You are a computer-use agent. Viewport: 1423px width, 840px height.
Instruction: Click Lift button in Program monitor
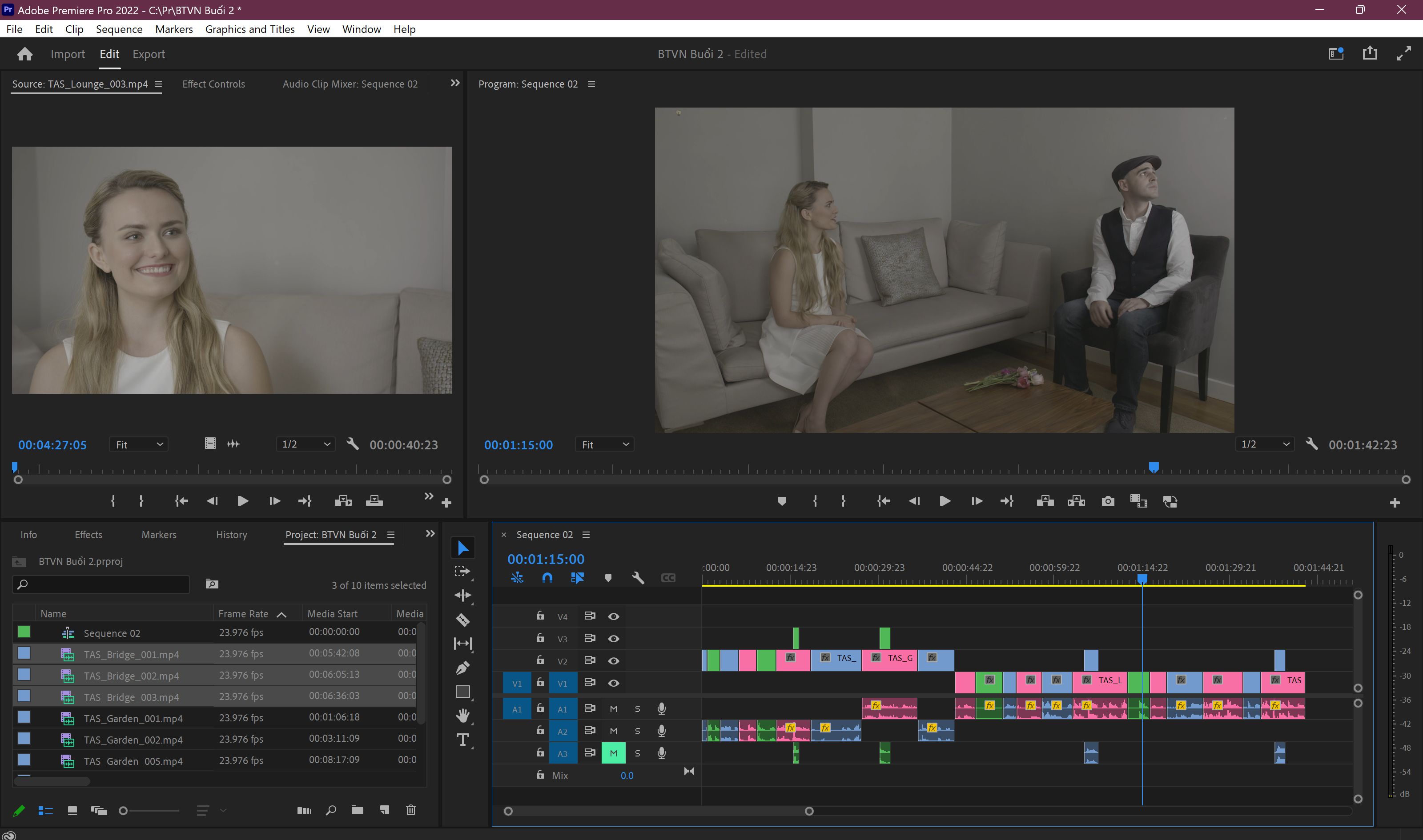click(1045, 501)
